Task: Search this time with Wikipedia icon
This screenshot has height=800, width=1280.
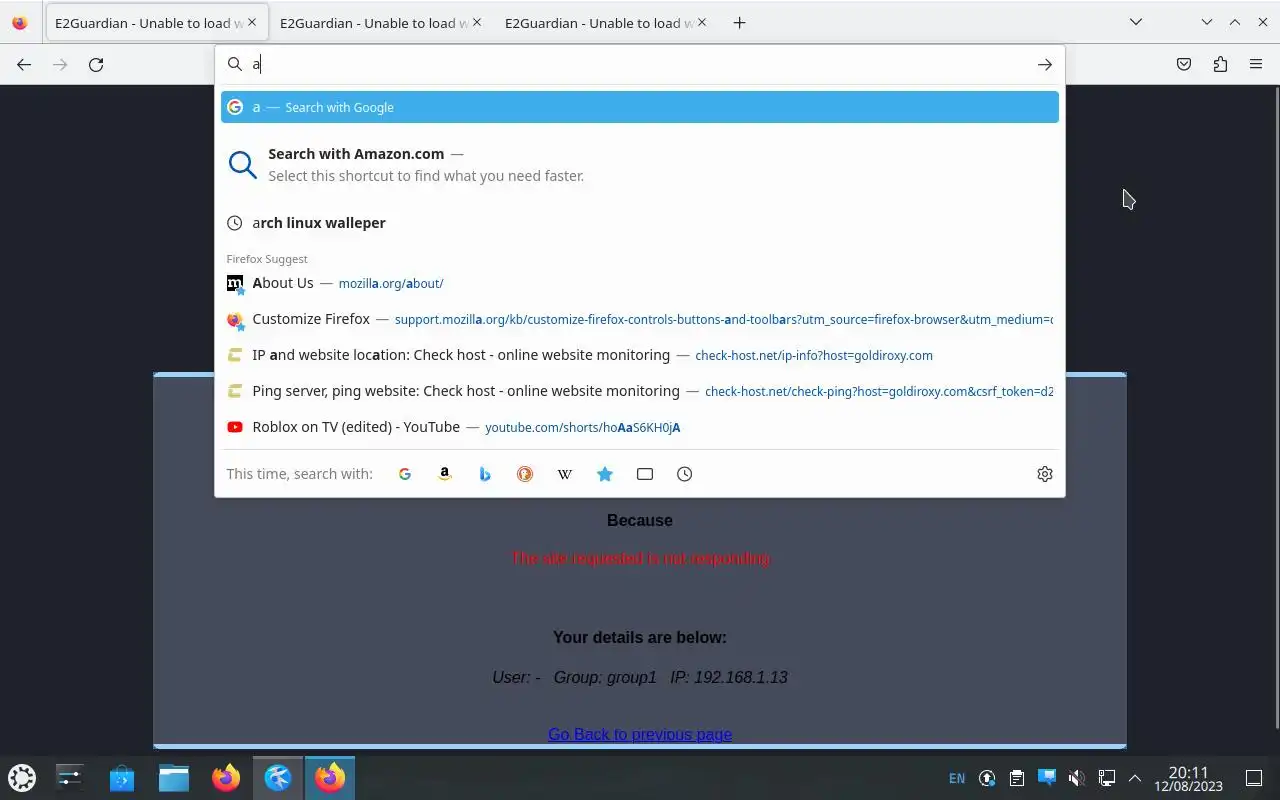Action: pyautogui.click(x=565, y=474)
